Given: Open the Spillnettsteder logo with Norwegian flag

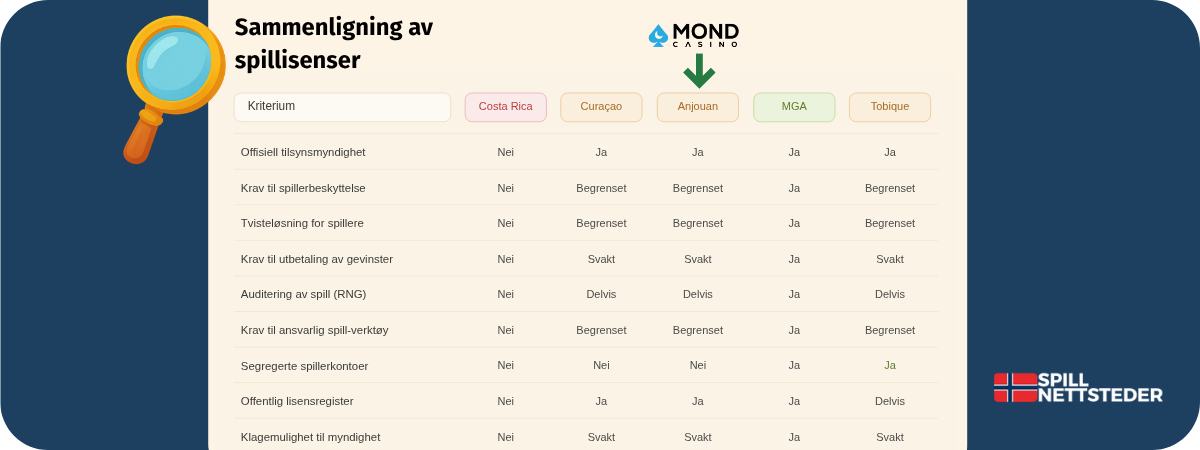Looking at the screenshot, I should coord(1078,387).
